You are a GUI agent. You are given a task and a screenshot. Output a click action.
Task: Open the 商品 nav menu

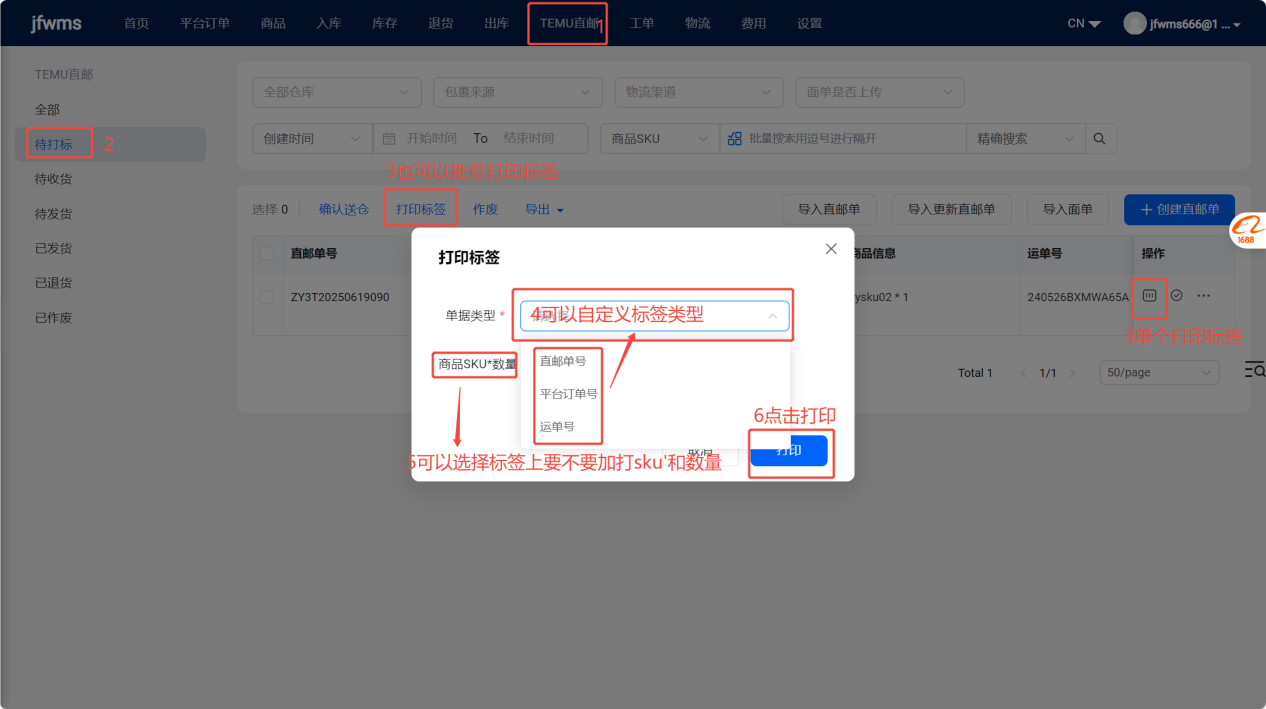click(273, 23)
